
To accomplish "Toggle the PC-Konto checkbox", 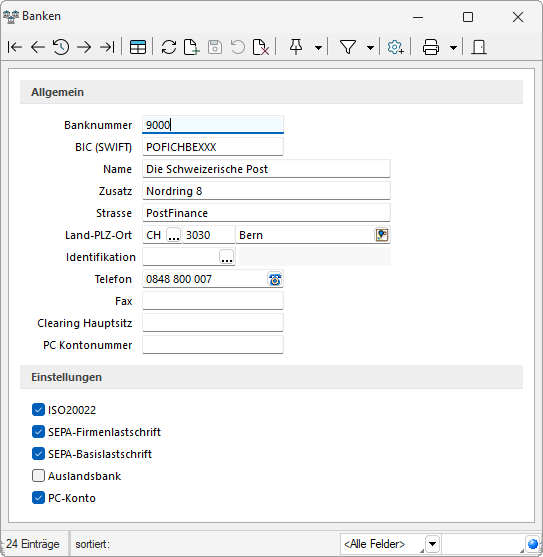I will (x=38, y=498).
